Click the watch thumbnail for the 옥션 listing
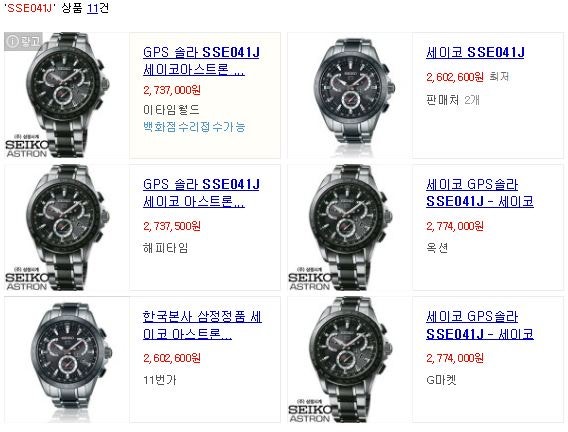568x432 pixels. (350, 228)
